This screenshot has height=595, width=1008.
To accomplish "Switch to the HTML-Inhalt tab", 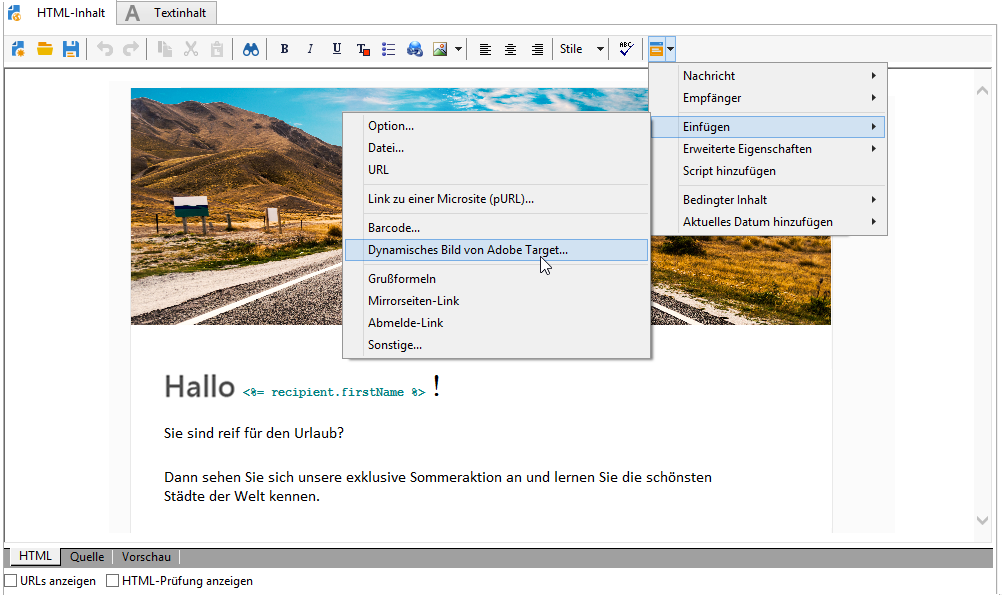I will pos(59,13).
